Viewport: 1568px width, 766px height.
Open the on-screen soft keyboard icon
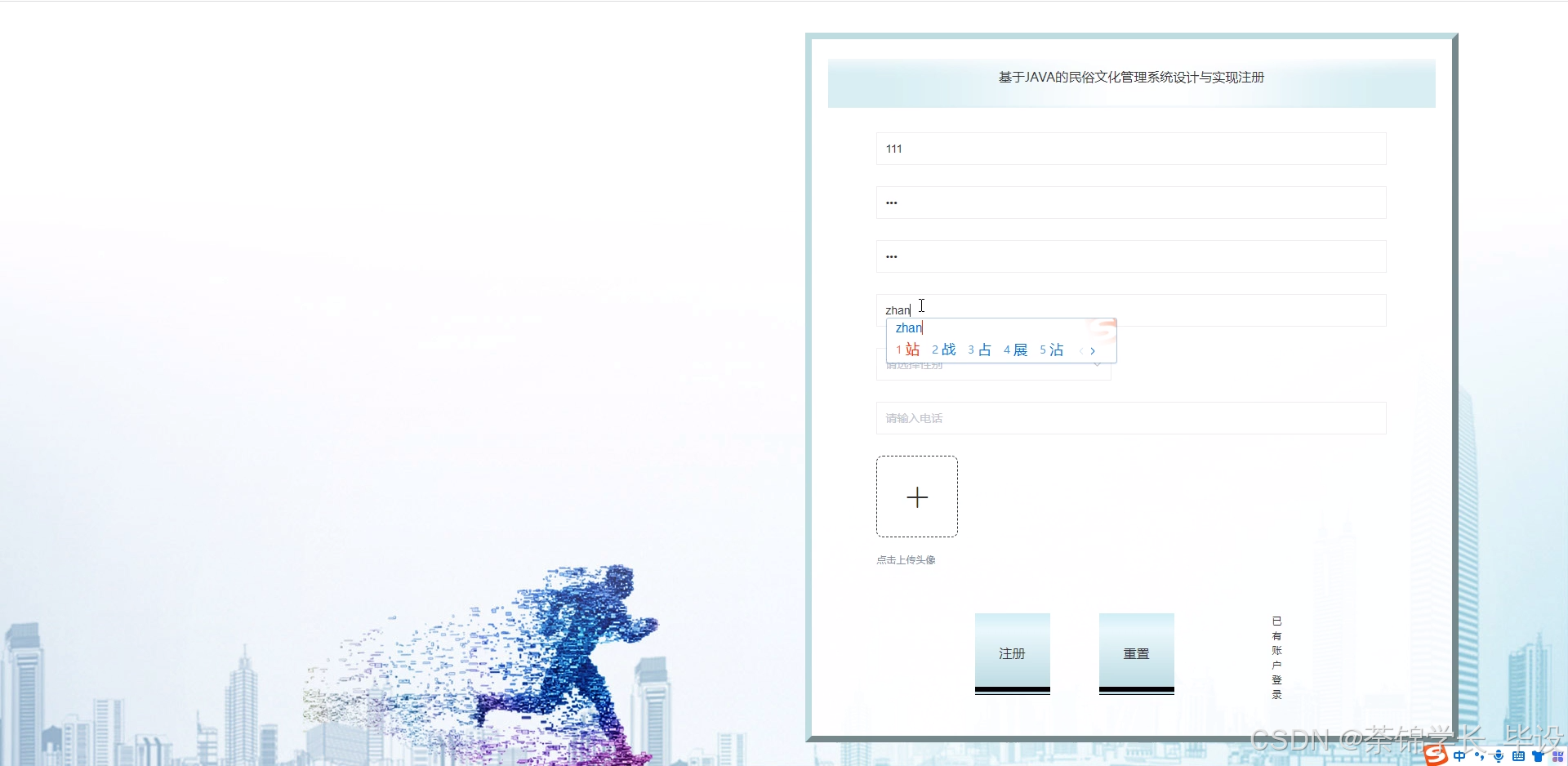click(x=1519, y=757)
